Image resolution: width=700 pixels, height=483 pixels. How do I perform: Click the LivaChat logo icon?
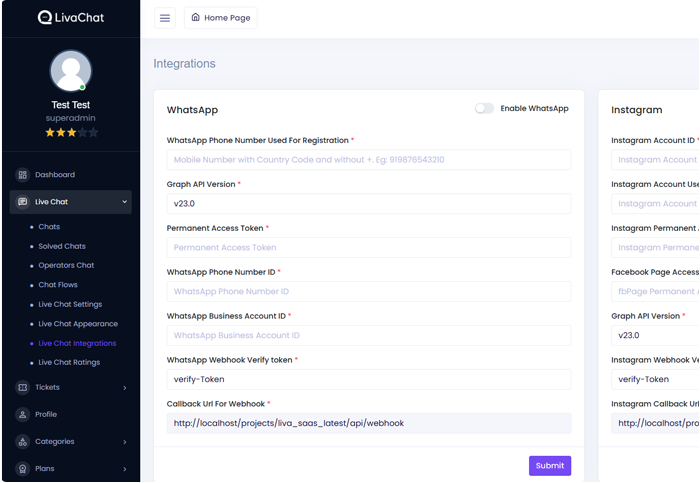click(45, 17)
